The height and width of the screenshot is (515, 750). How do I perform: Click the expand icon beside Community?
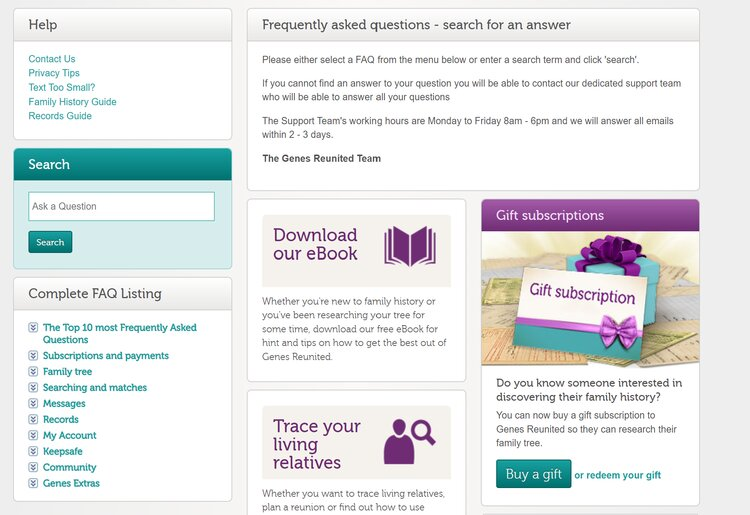tap(34, 468)
